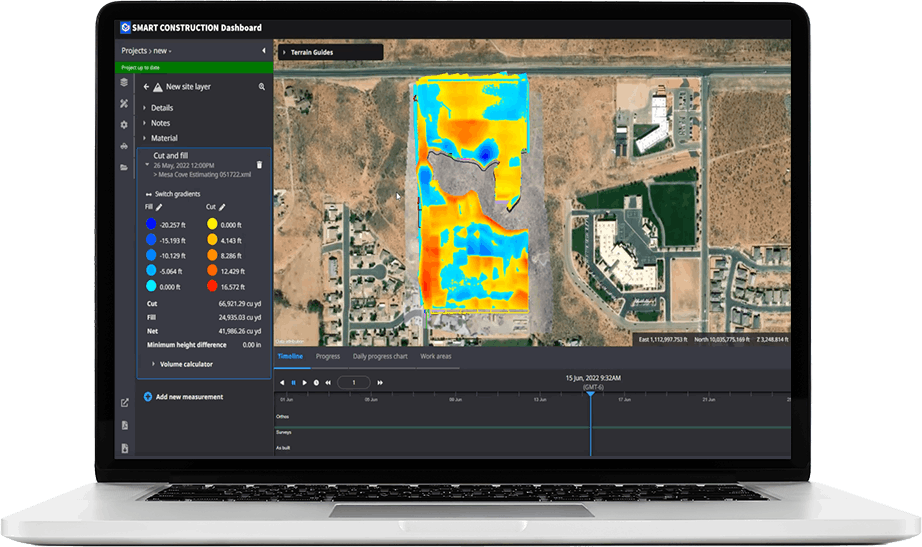Screen dimensions: 922x547
Task: Expand the Volume calculator section
Action: click(x=153, y=364)
